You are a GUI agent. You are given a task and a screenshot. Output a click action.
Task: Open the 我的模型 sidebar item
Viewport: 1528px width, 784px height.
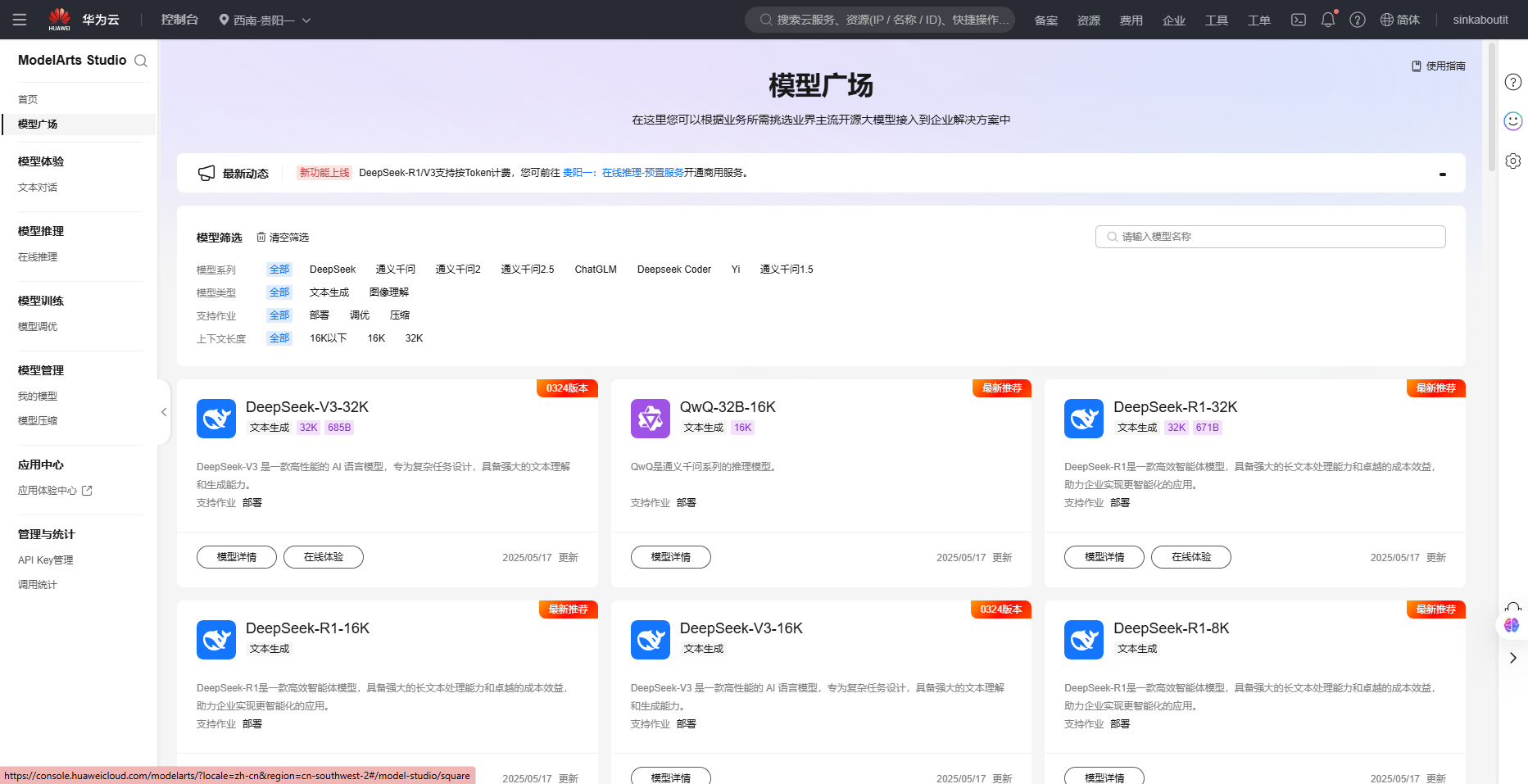click(x=38, y=397)
